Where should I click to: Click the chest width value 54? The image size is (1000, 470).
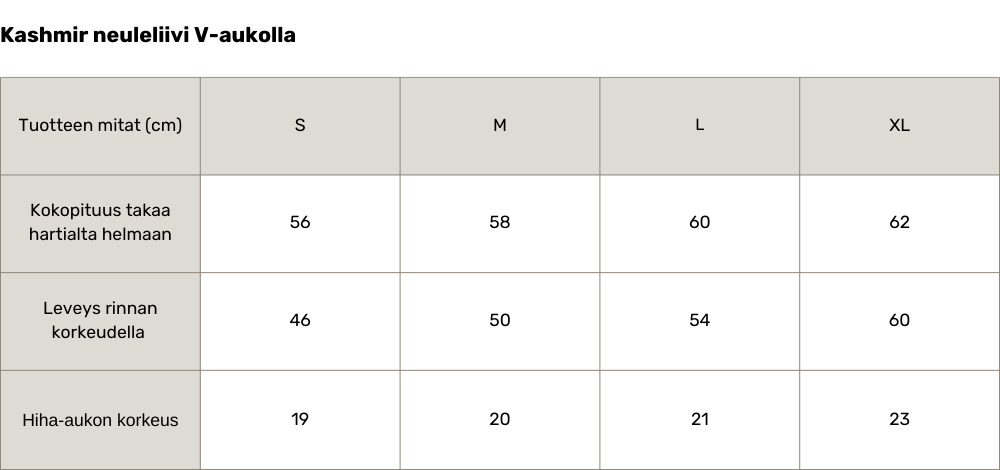[x=700, y=320]
